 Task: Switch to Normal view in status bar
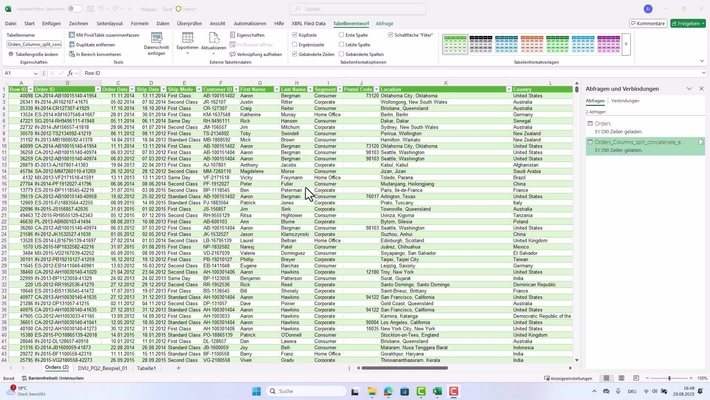pos(606,378)
